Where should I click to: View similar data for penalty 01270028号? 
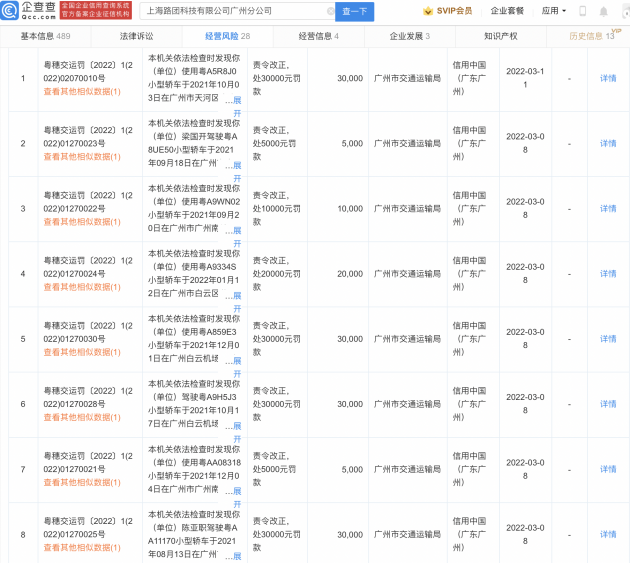(x=82, y=417)
